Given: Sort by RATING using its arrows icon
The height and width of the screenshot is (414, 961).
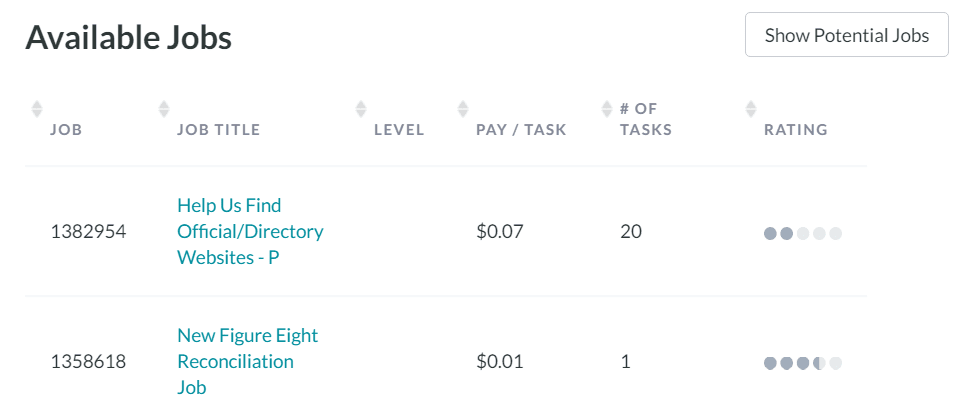Looking at the screenshot, I should coord(751,109).
